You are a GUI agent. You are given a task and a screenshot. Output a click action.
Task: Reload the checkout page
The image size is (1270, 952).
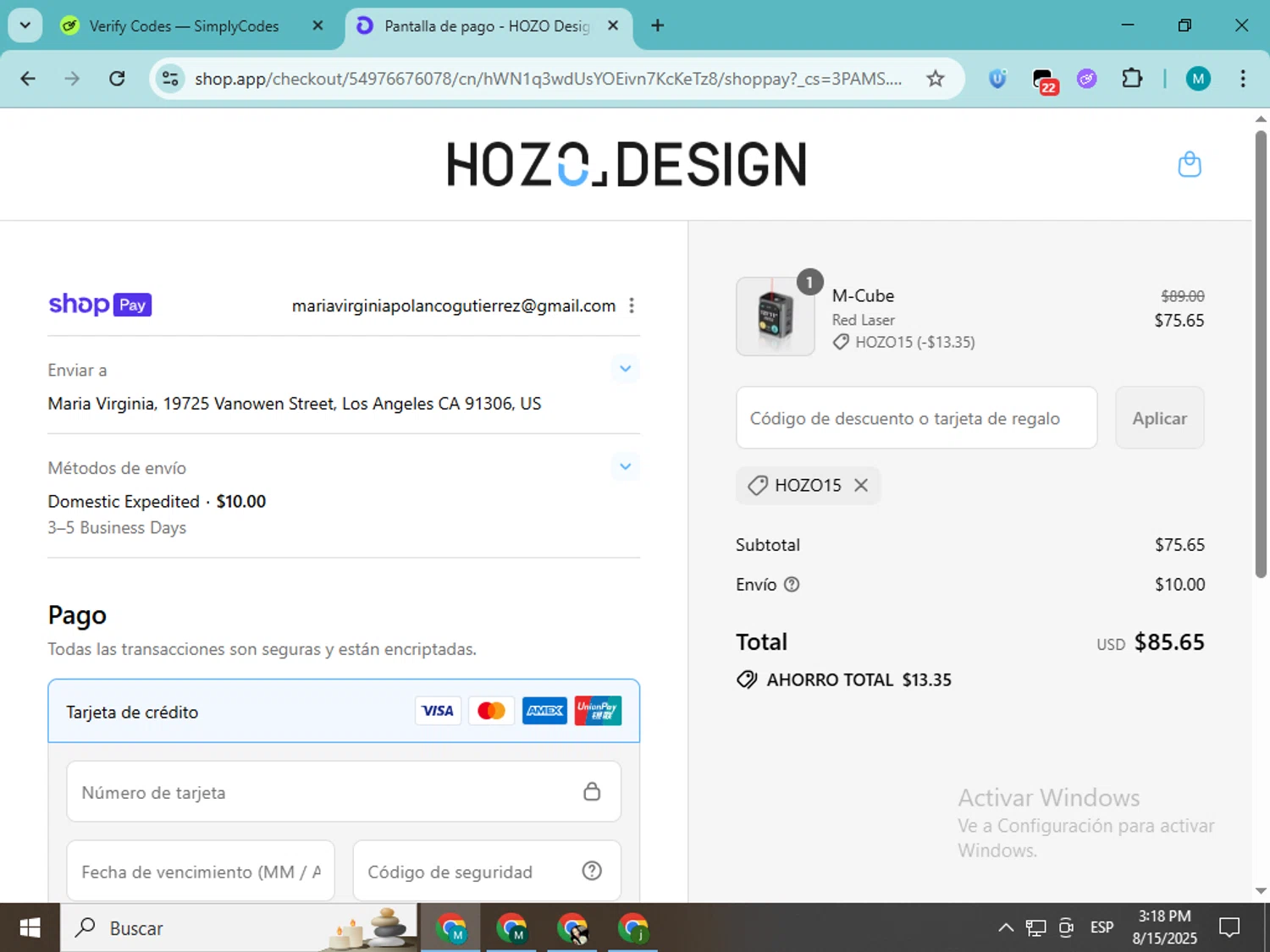pos(117,79)
